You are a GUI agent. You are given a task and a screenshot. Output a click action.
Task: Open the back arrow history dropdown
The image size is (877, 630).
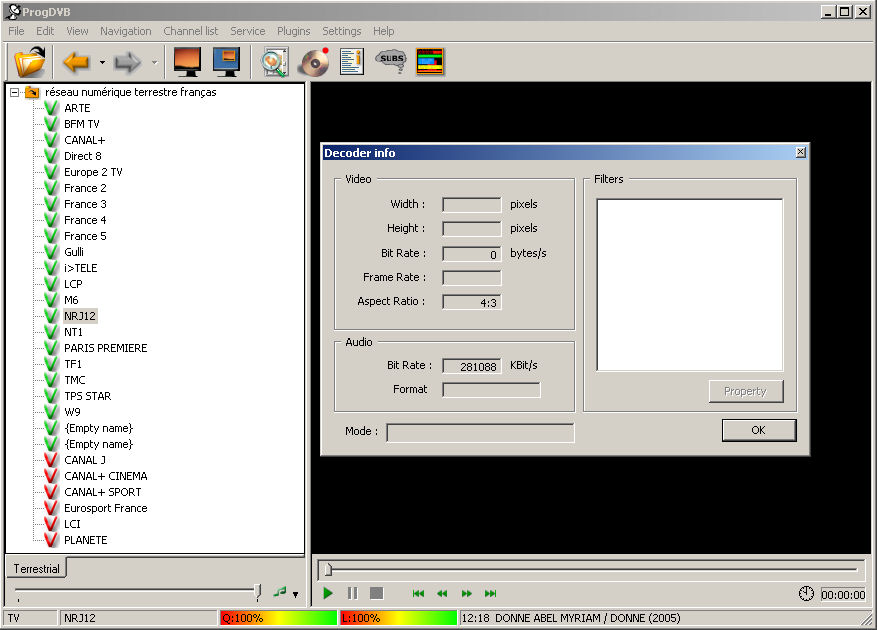click(102, 62)
